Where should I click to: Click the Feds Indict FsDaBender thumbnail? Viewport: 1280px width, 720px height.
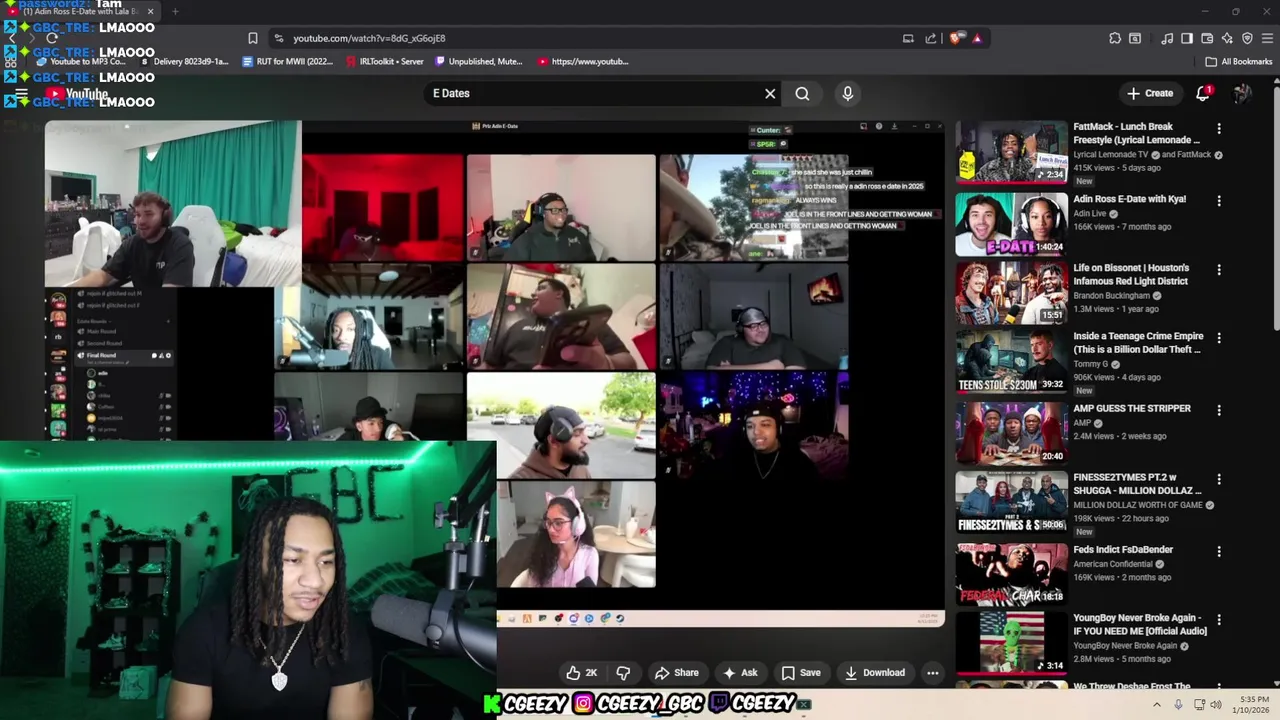[x=1012, y=575]
